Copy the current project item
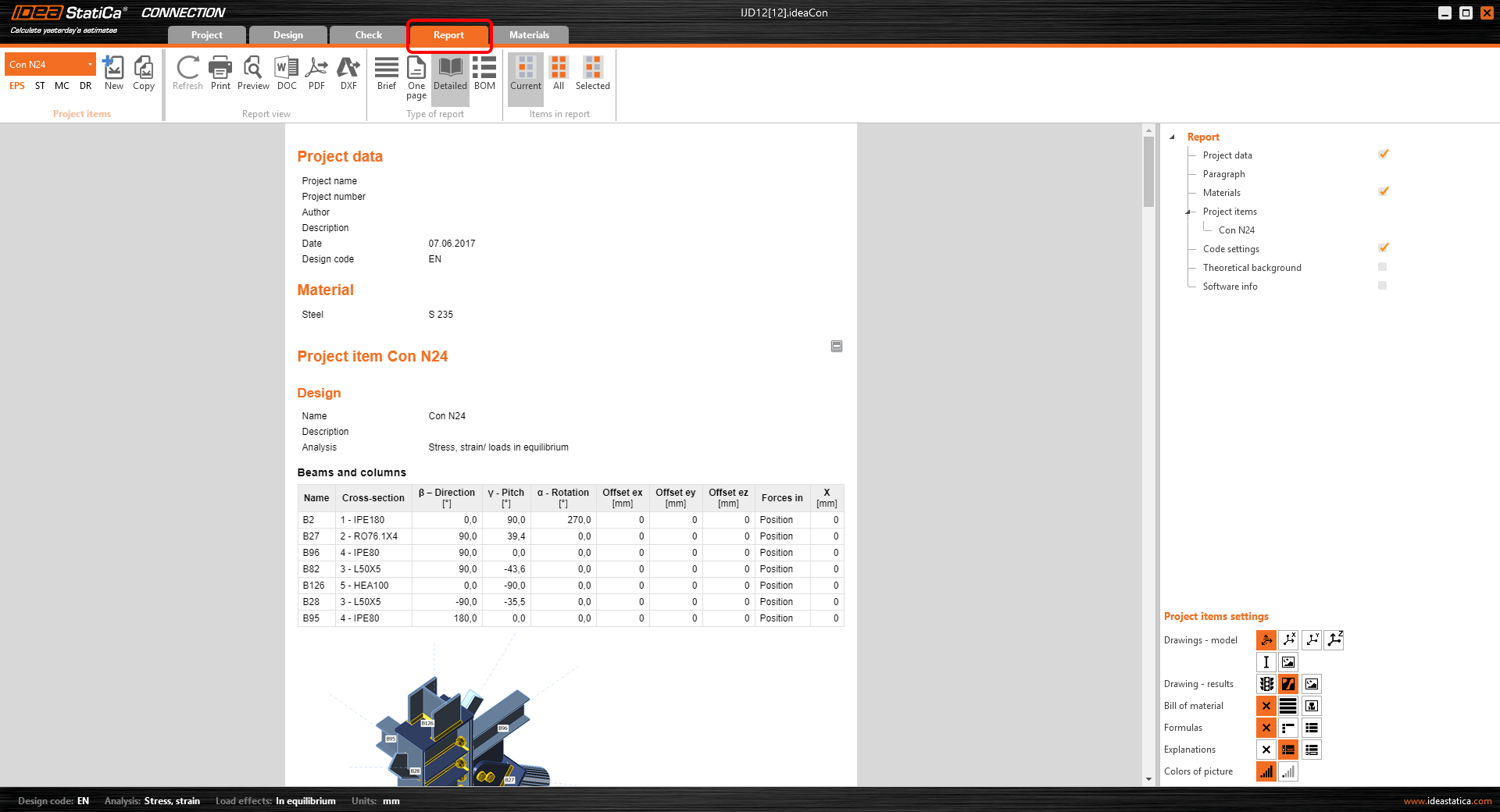This screenshot has height=812, width=1500. coord(144,73)
